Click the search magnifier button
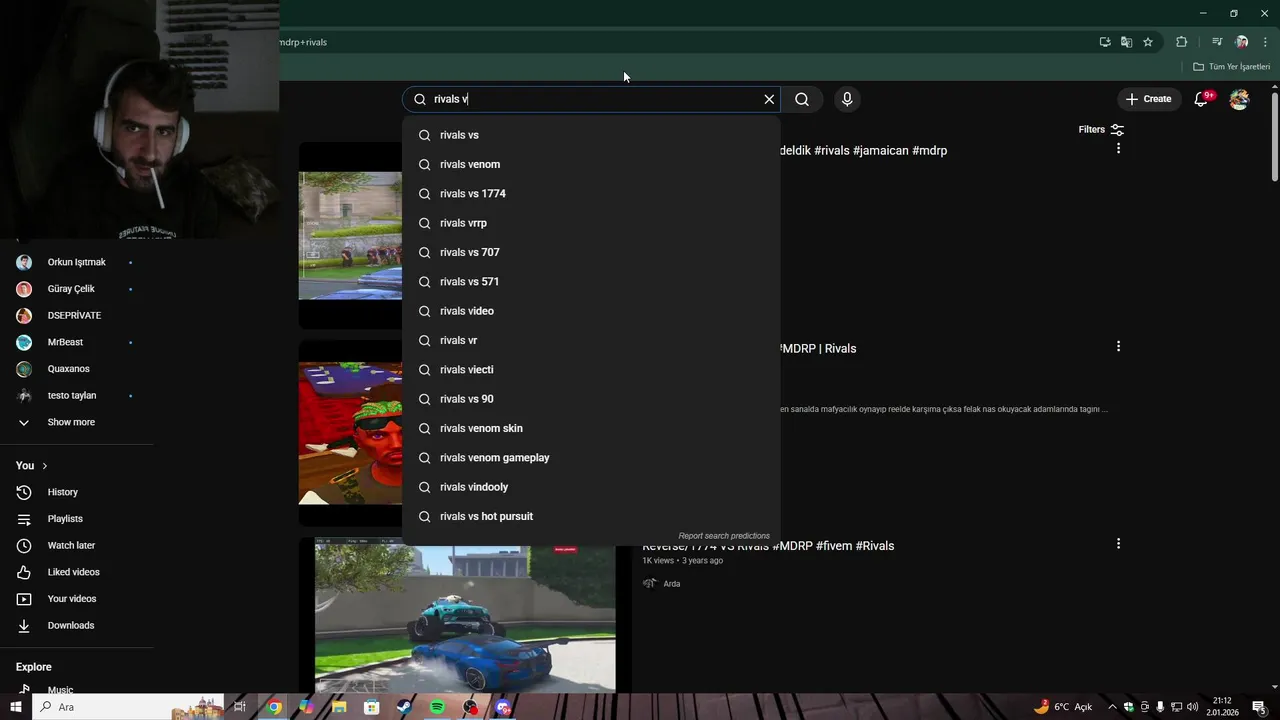This screenshot has width=1280, height=720. click(802, 99)
